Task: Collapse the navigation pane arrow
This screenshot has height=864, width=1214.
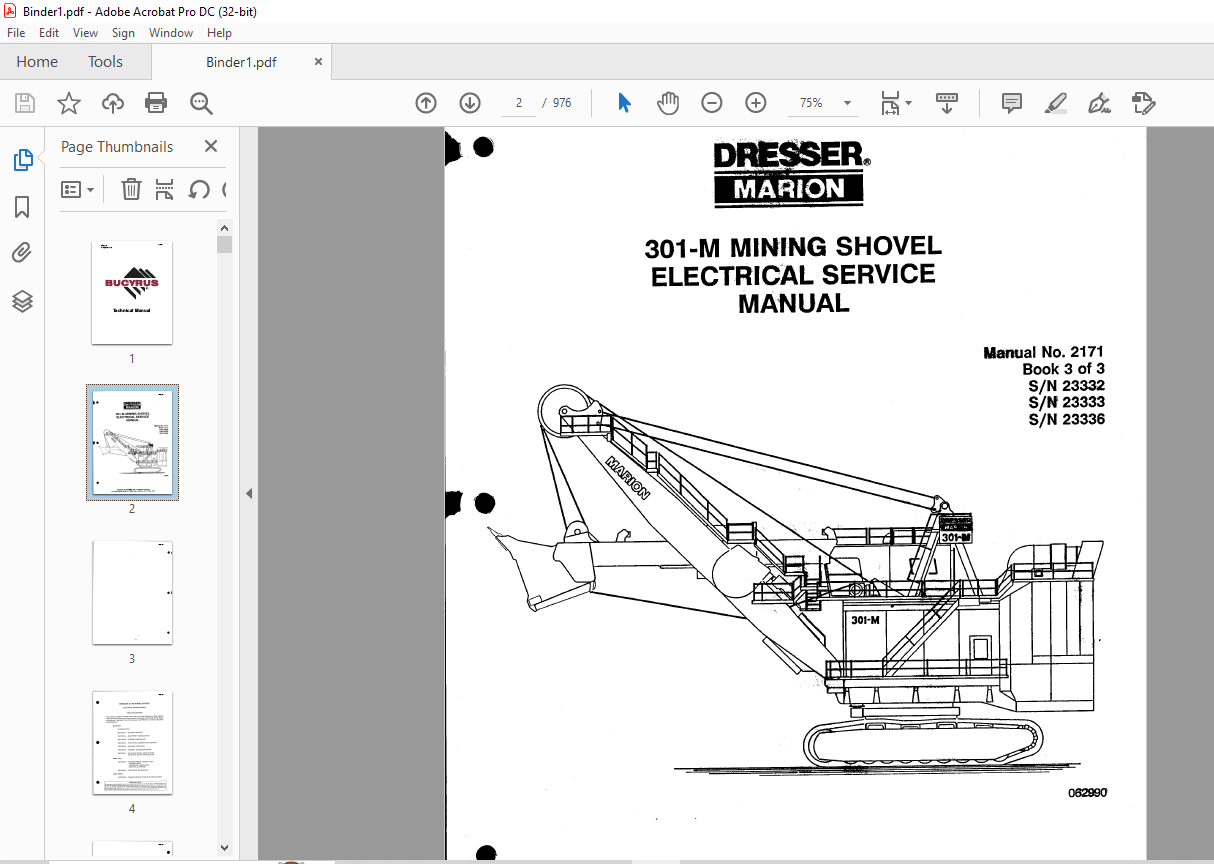Action: point(249,494)
